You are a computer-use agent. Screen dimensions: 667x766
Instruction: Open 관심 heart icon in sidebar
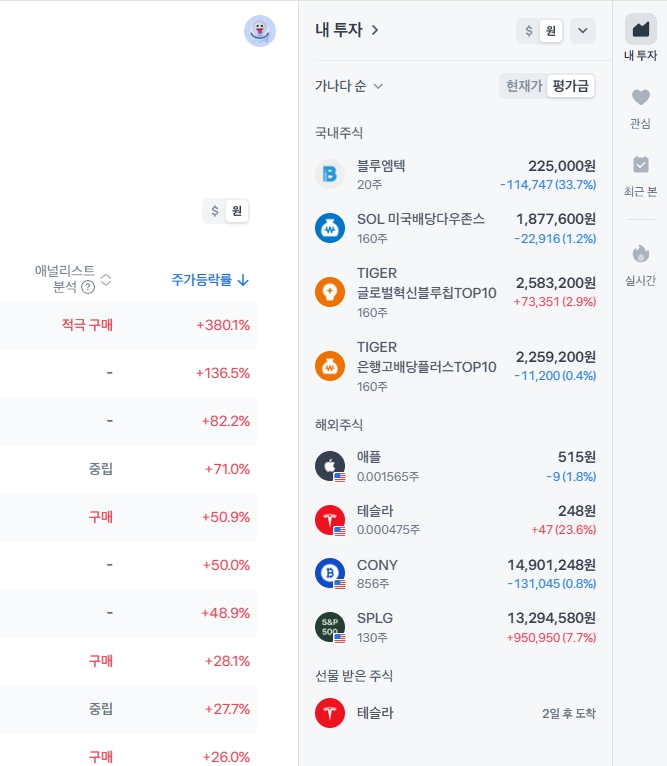click(x=641, y=97)
